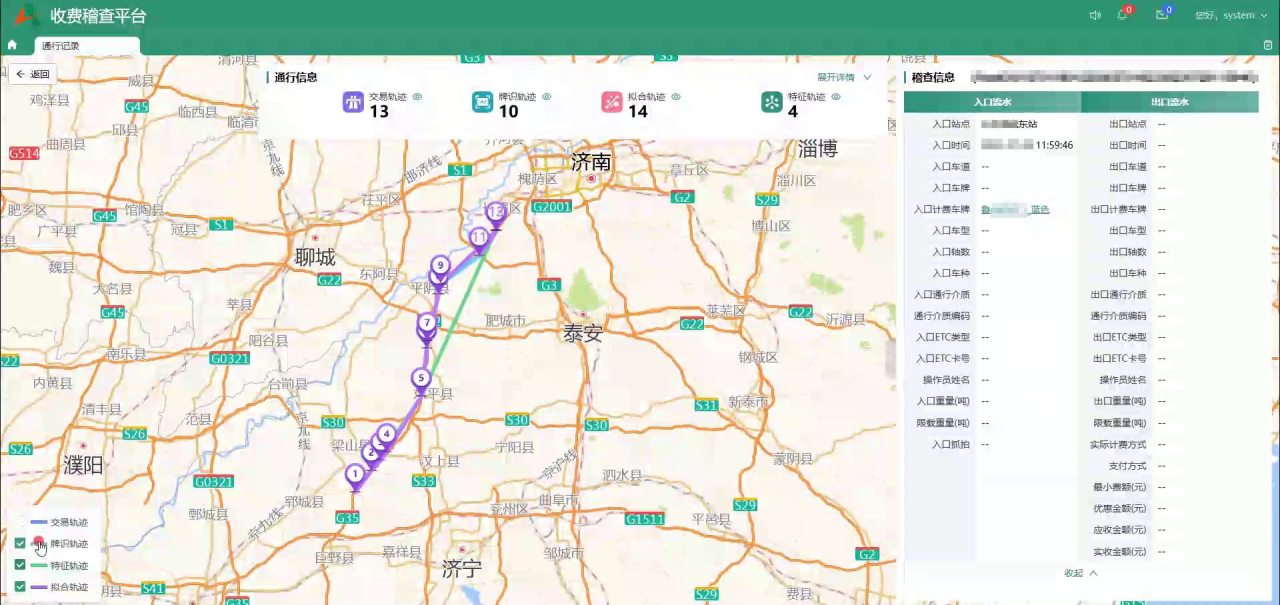Click the 特征轨迹 green icon
Image resolution: width=1280 pixels, height=605 pixels.
771,102
